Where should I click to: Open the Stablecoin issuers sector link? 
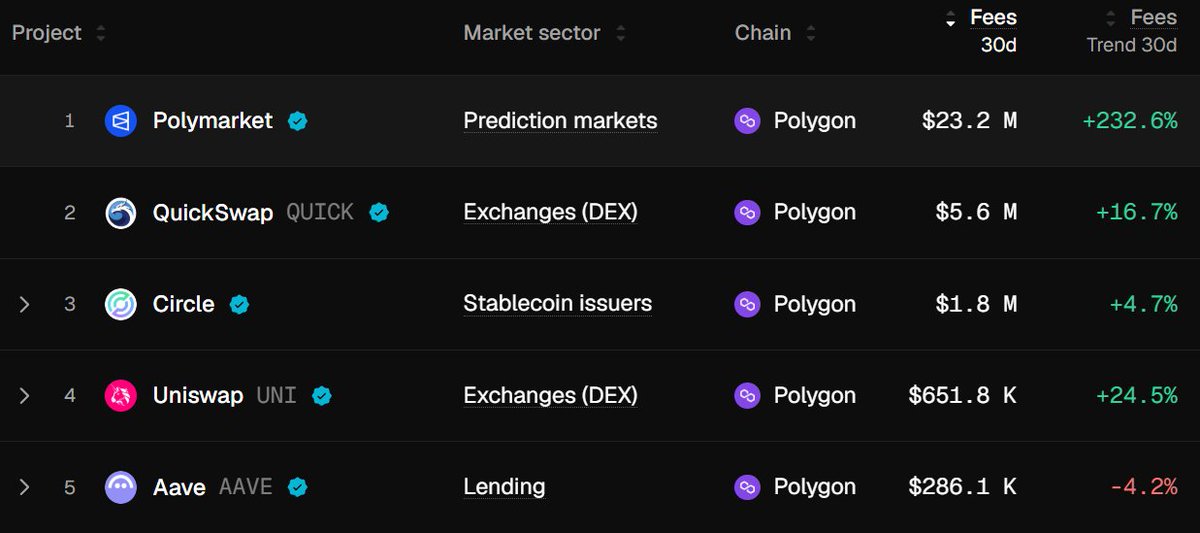(x=557, y=304)
